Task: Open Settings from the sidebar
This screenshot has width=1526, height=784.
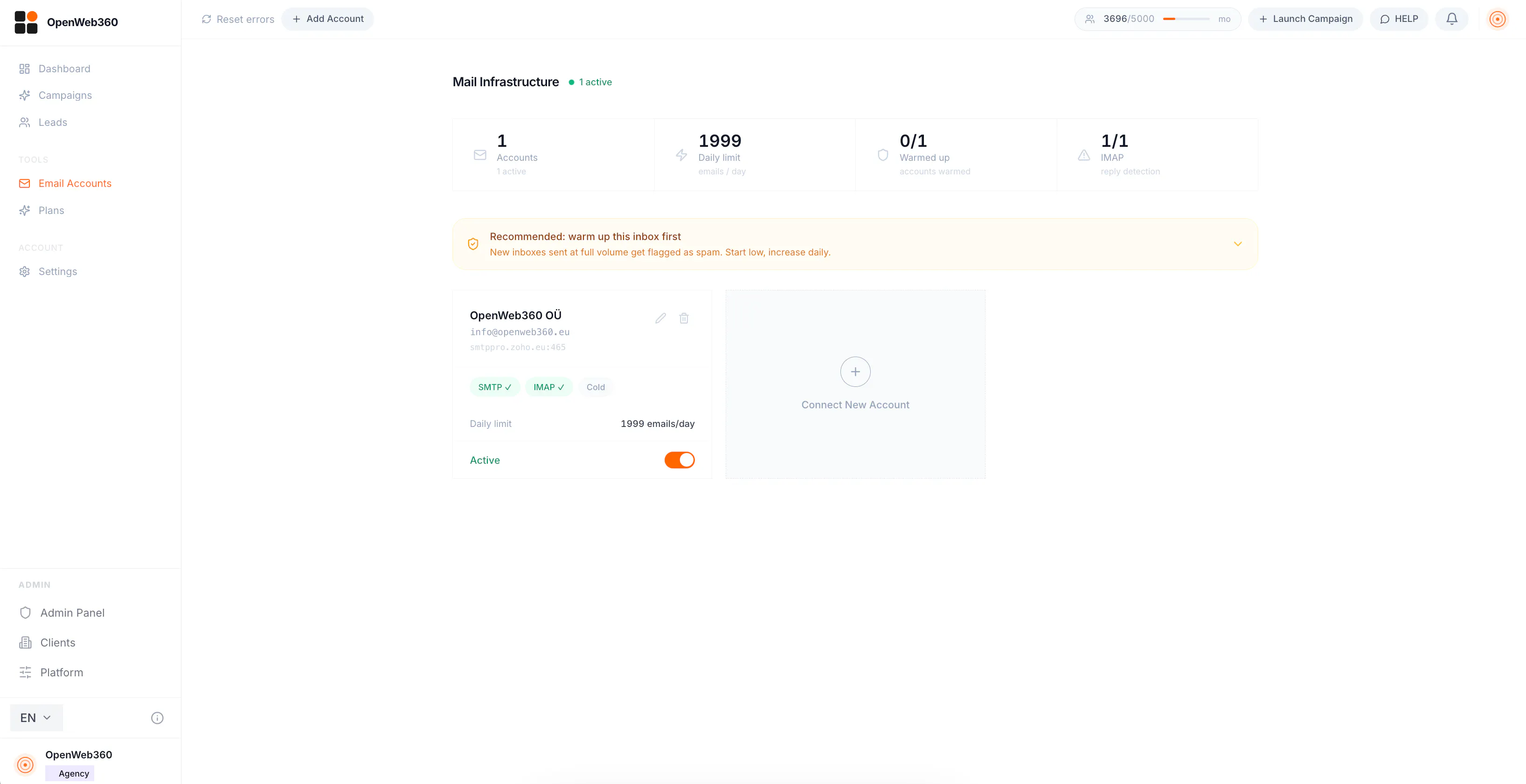Action: [57, 272]
